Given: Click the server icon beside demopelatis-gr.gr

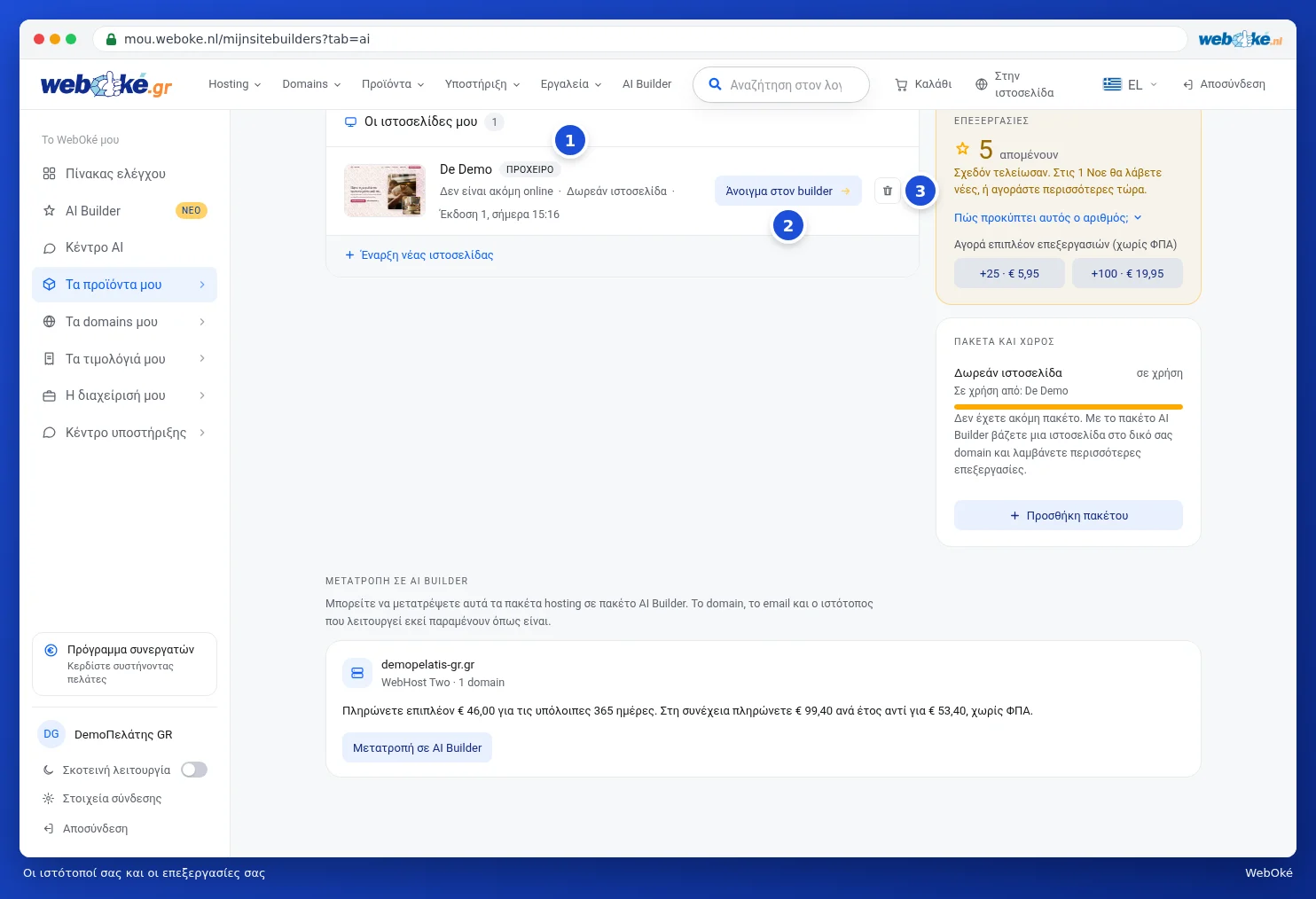Looking at the screenshot, I should [x=357, y=673].
